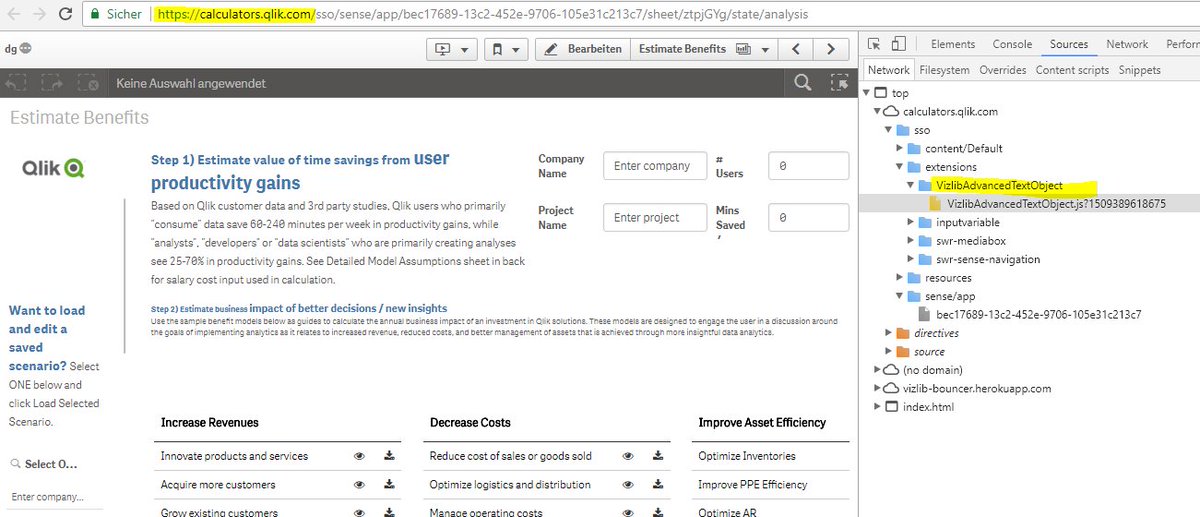Open bec17689 app file in tree
The image size is (1200, 517).
1038,314
